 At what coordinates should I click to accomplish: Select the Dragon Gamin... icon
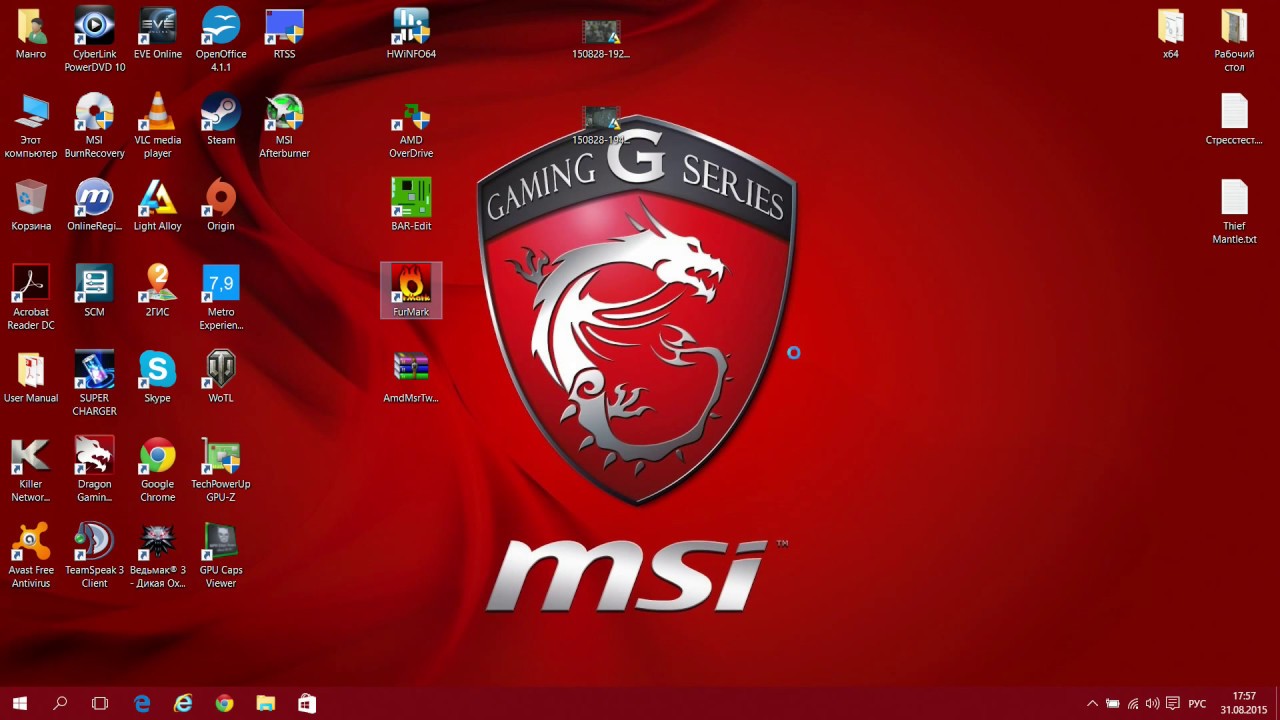point(94,470)
